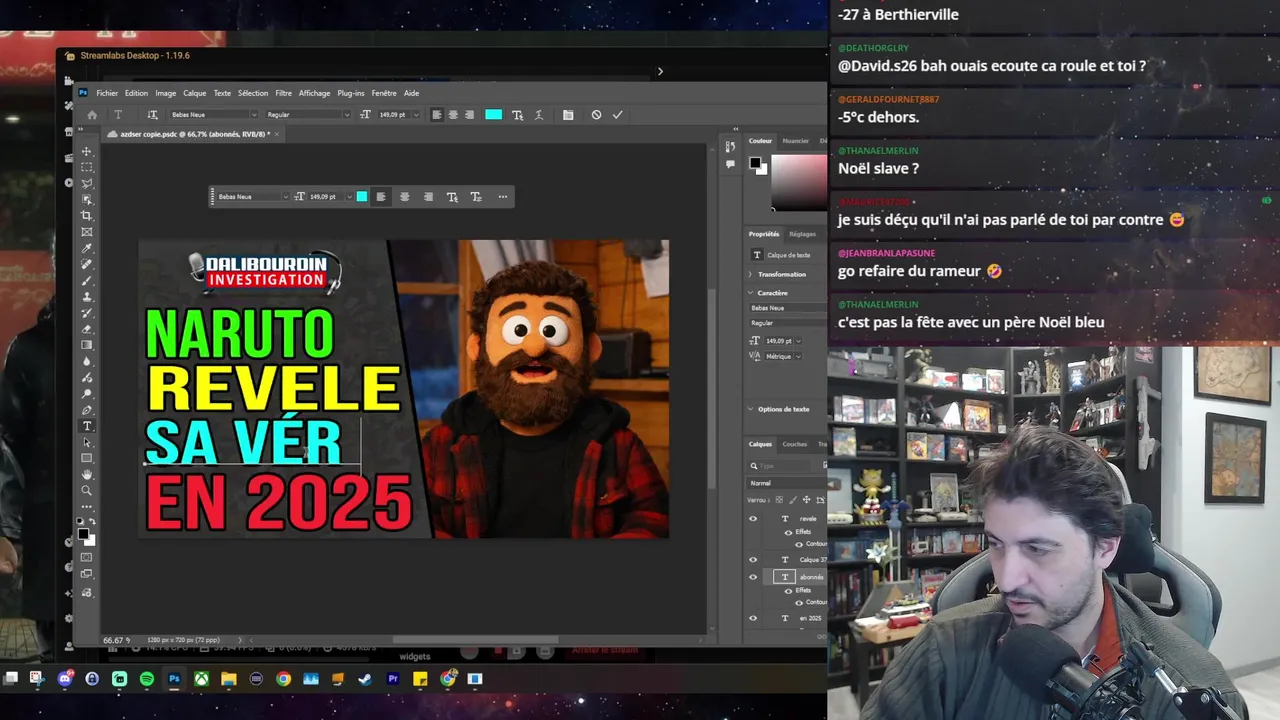This screenshot has width=1280, height=720.
Task: Commit text edits with the checkmark
Action: [x=617, y=115]
